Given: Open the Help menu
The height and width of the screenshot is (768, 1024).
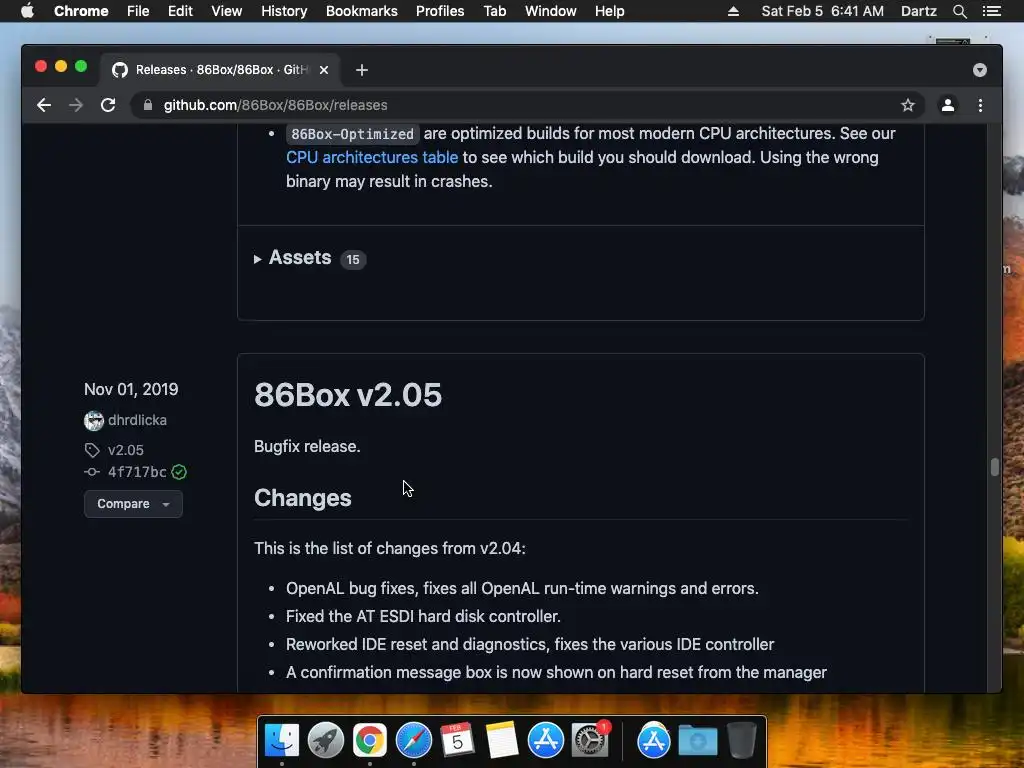Looking at the screenshot, I should (x=609, y=11).
